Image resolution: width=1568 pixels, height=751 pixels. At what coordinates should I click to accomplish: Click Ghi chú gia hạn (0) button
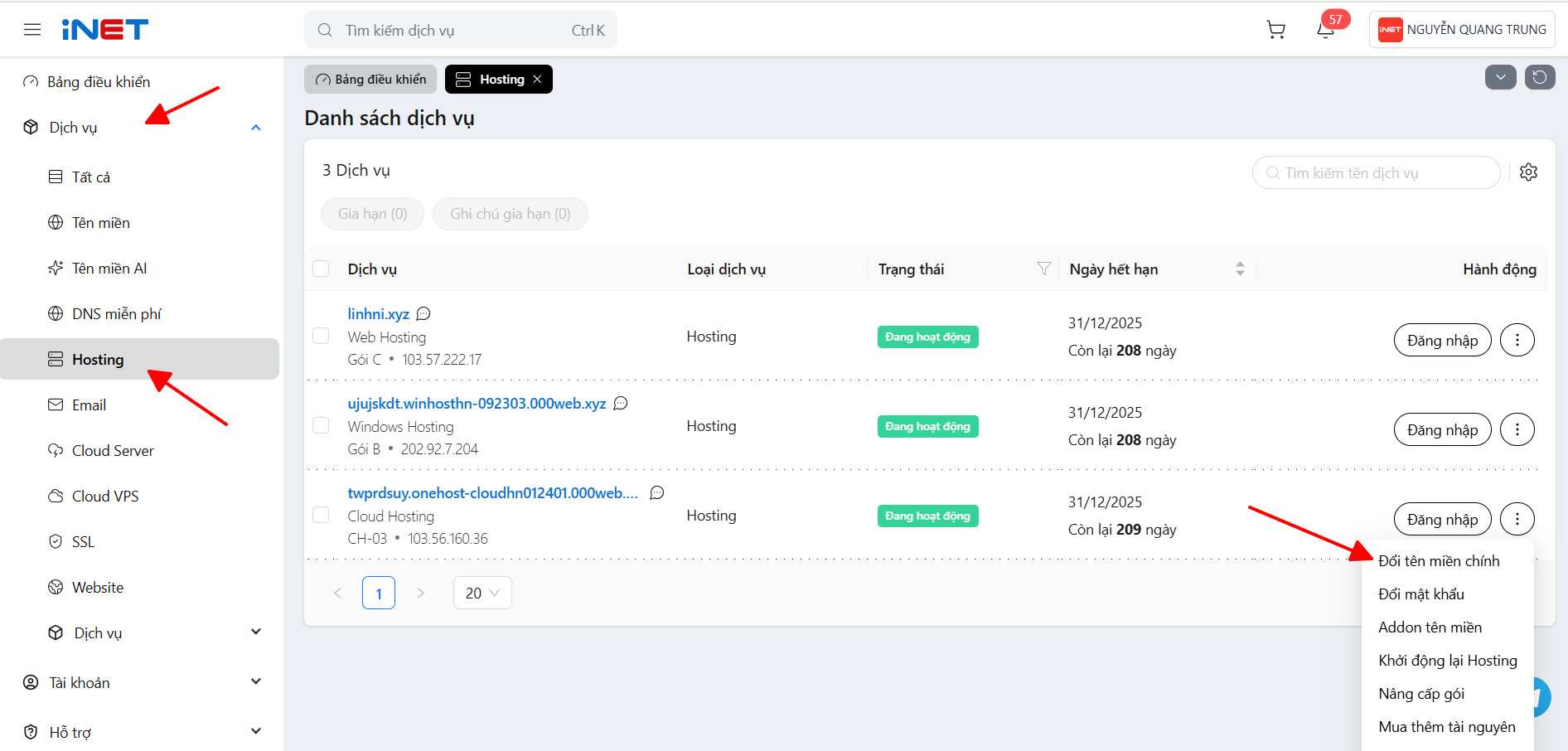(511, 214)
